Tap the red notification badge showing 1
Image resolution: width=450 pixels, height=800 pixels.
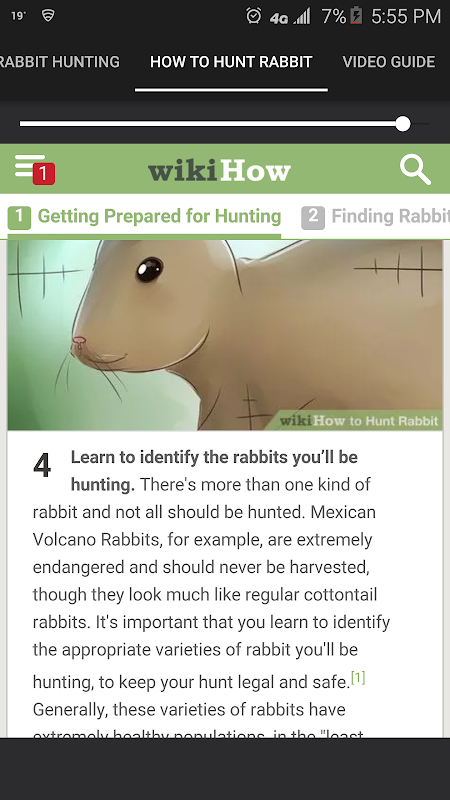[x=44, y=174]
